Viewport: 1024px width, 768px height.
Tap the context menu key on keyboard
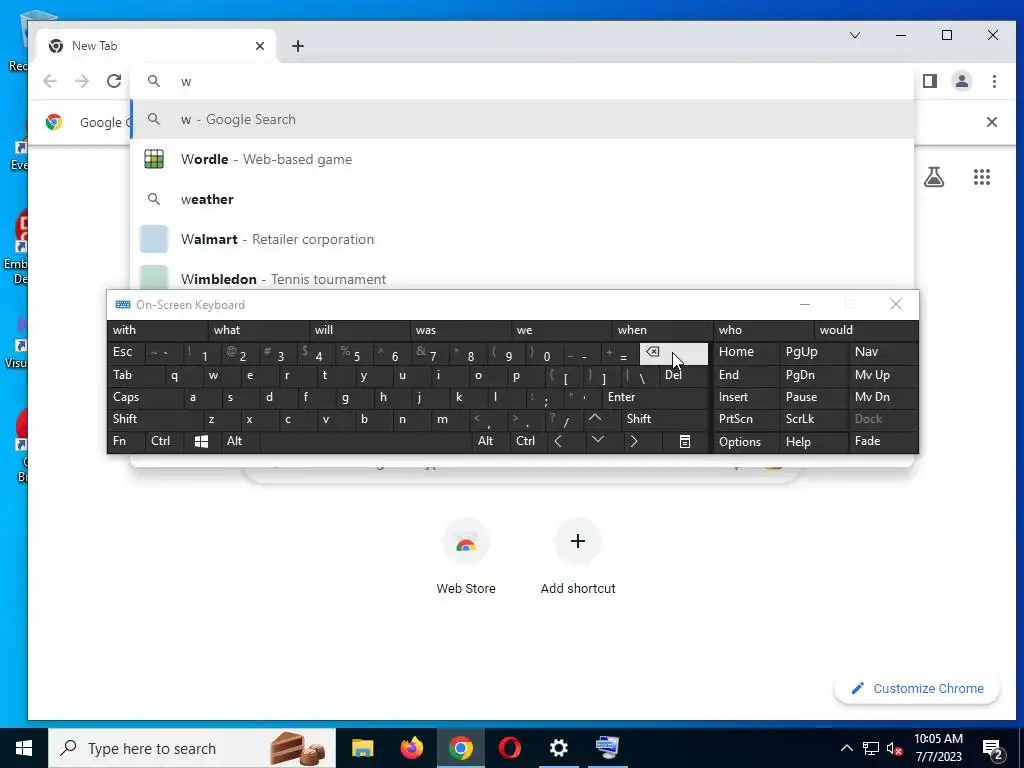(684, 441)
